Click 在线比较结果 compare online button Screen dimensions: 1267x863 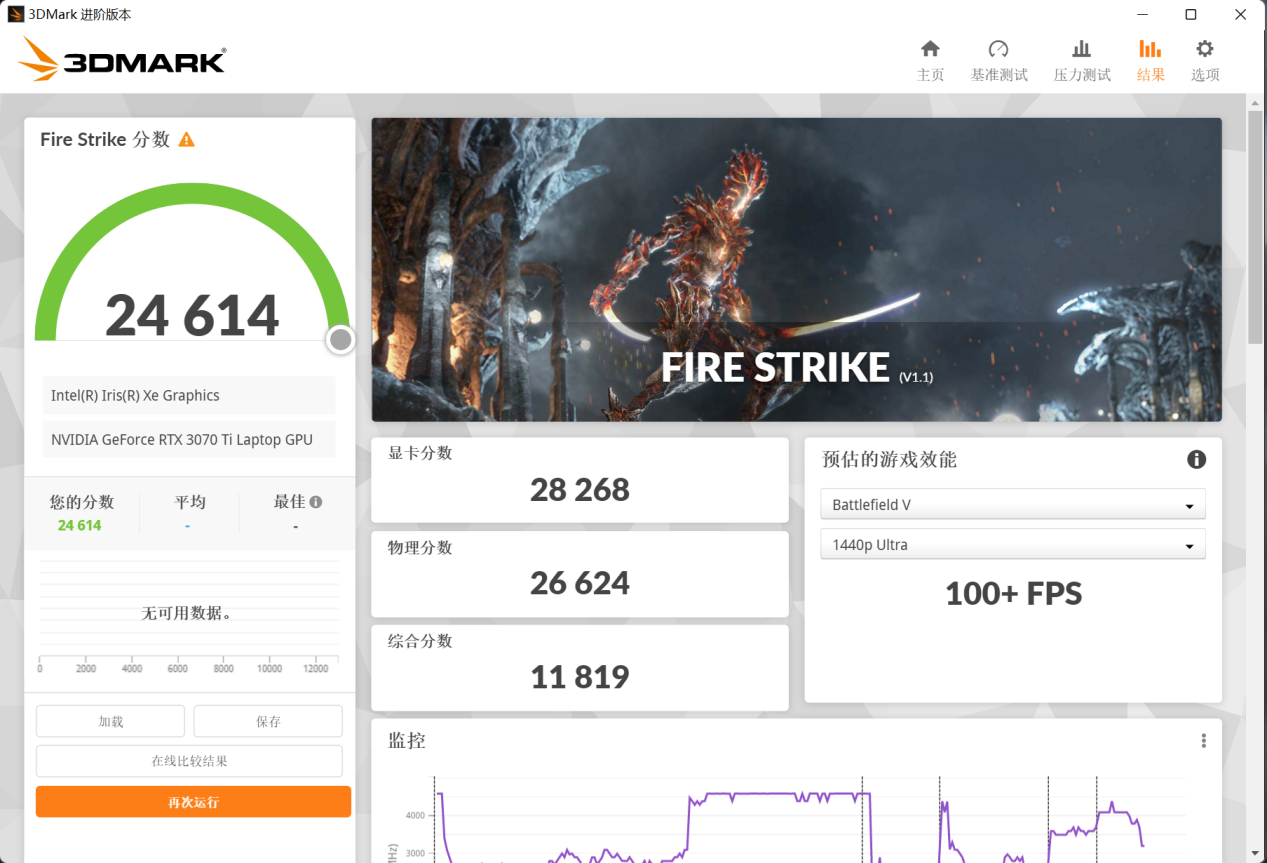pos(189,761)
